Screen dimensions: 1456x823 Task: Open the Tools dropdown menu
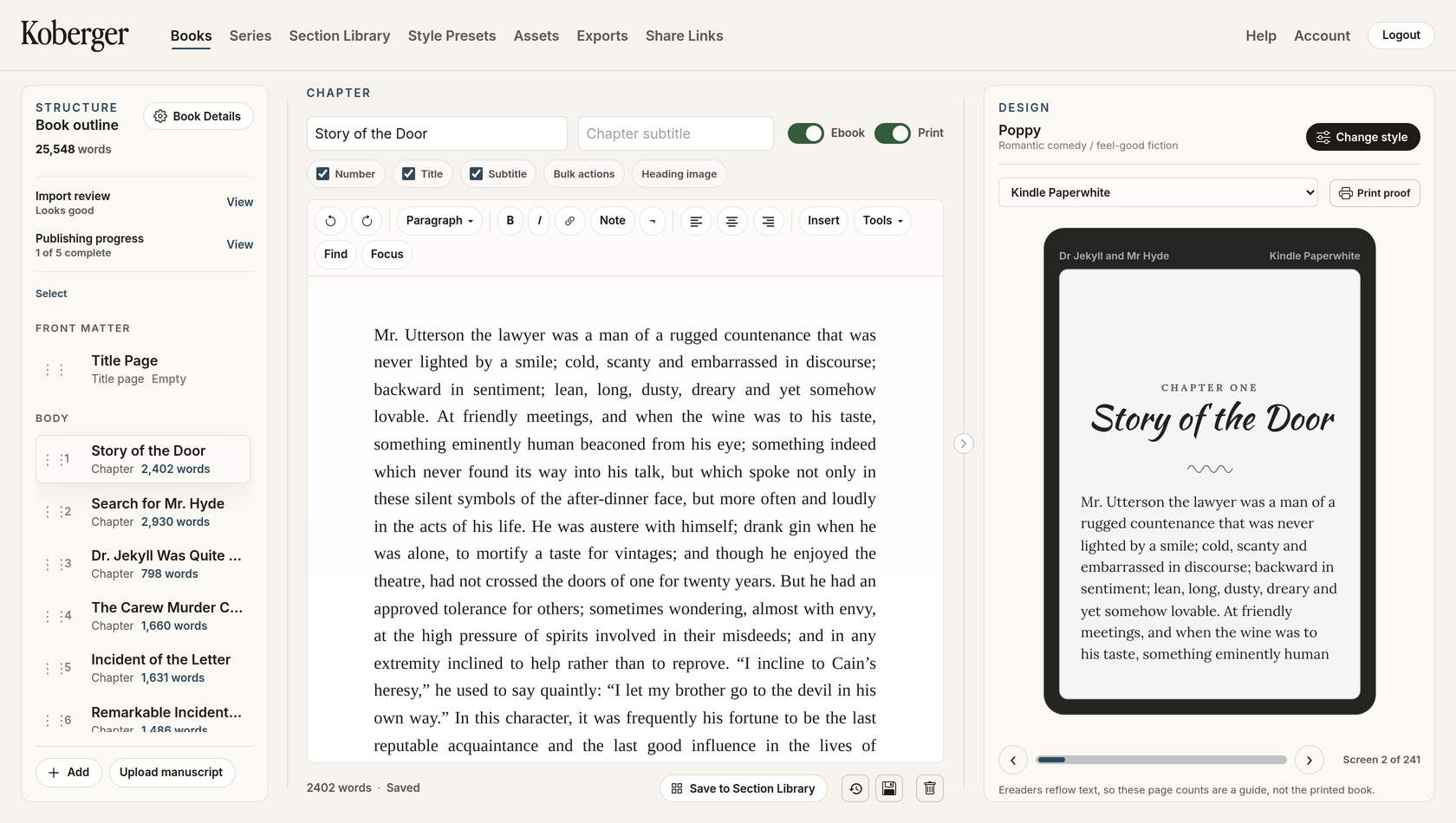[x=882, y=221]
